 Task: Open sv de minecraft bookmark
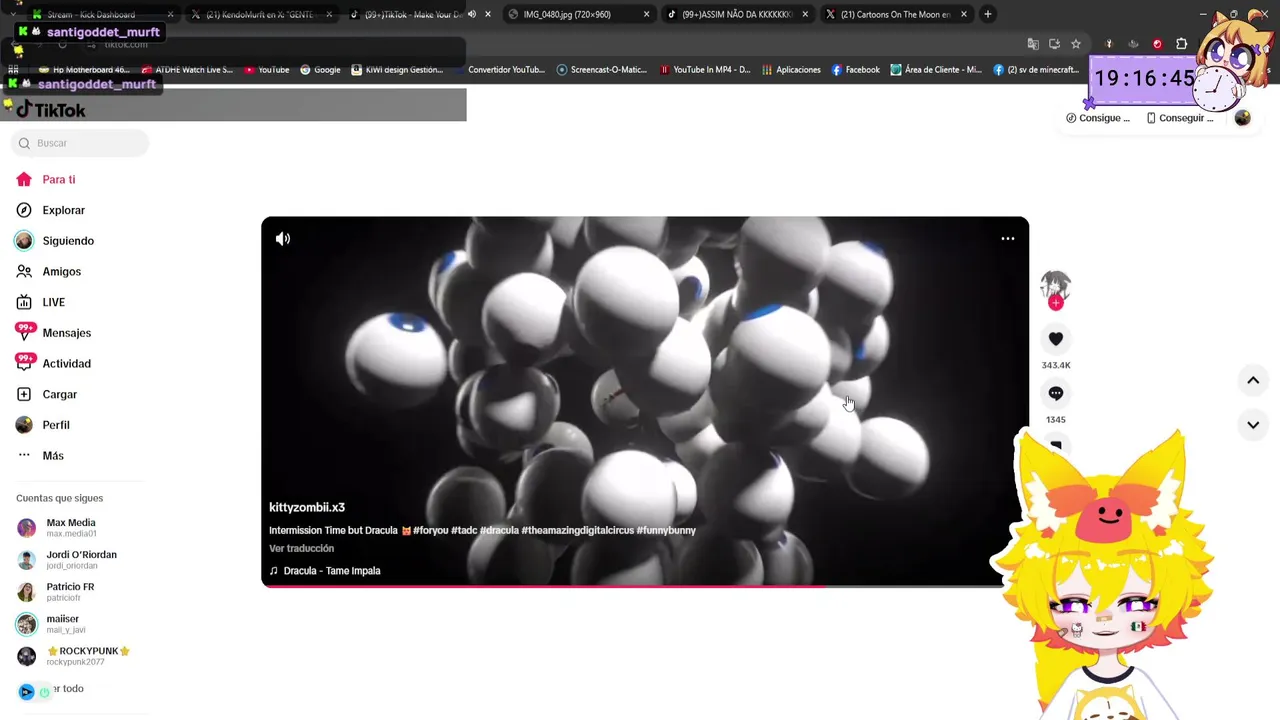click(1037, 70)
